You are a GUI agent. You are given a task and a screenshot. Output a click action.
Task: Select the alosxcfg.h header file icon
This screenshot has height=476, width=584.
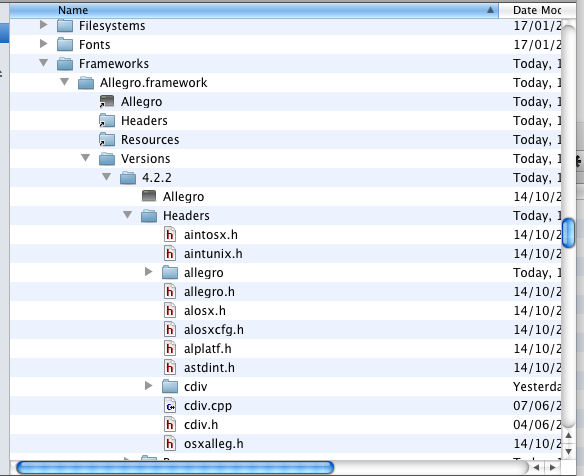[170, 330]
